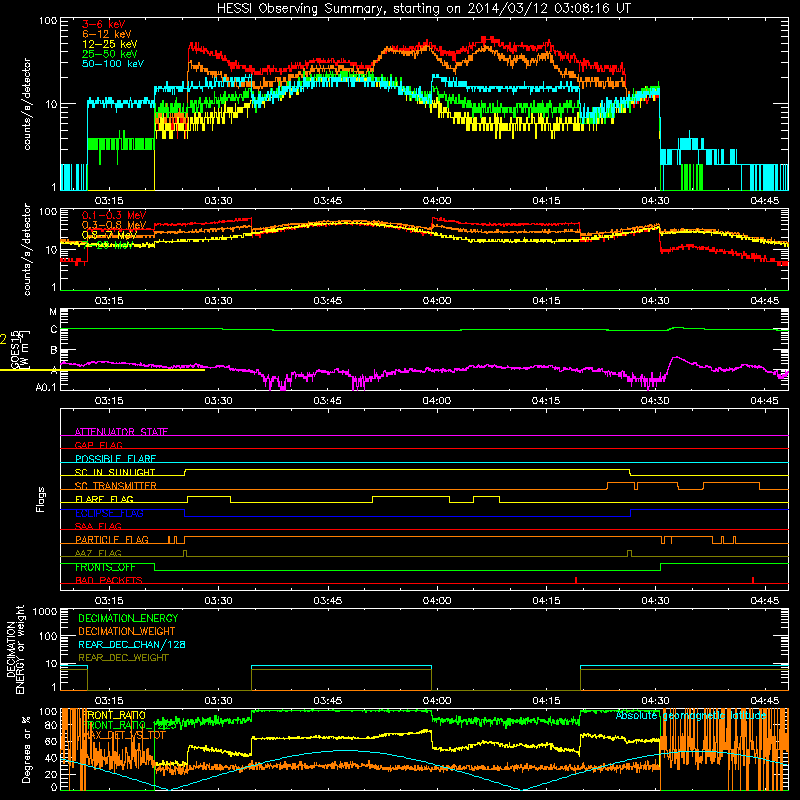Click the orange MAX_DET_VS_TOT legend label
The width and height of the screenshot is (800, 800).
(123, 735)
